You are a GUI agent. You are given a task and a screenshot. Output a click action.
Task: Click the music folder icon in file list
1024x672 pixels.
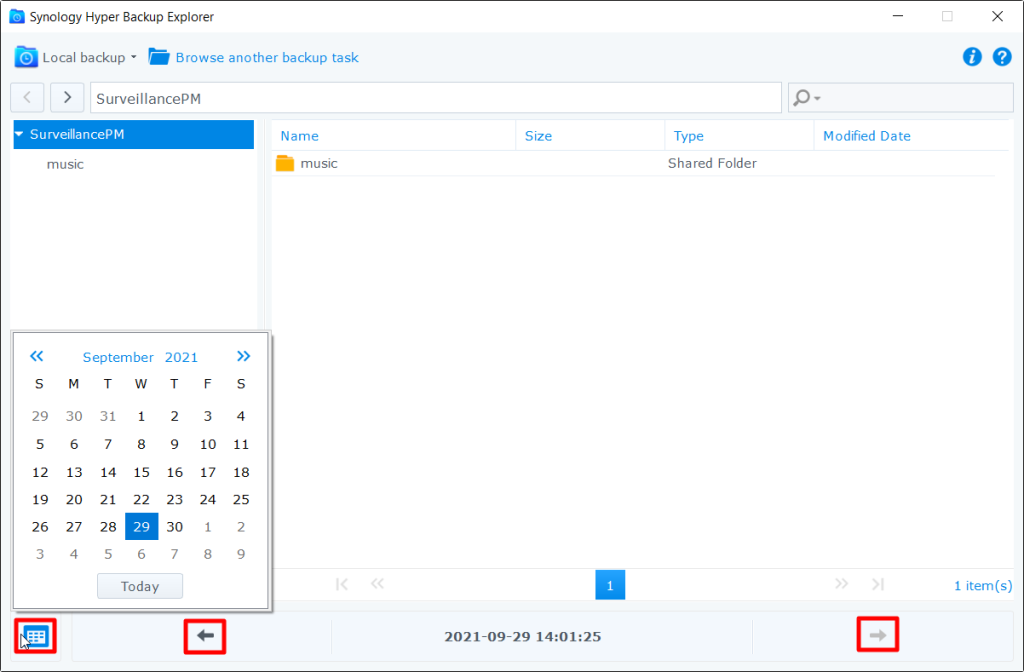[285, 163]
